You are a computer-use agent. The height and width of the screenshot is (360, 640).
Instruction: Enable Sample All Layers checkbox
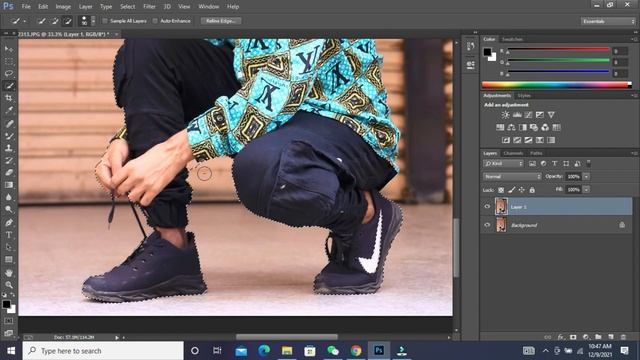(105, 21)
